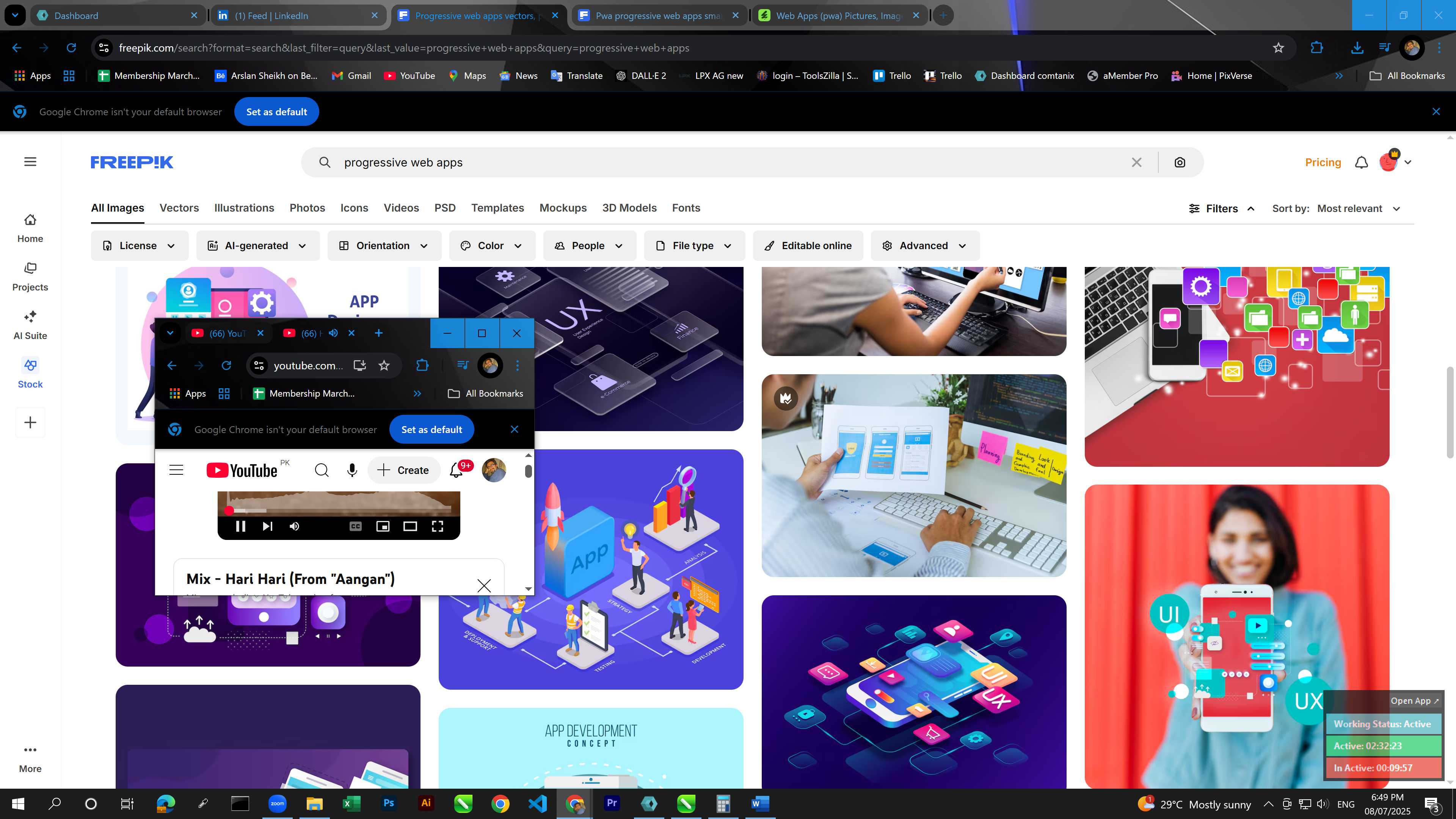The width and height of the screenshot is (1456, 819).
Task: Click Set as default in YouTube window
Action: [x=432, y=430]
